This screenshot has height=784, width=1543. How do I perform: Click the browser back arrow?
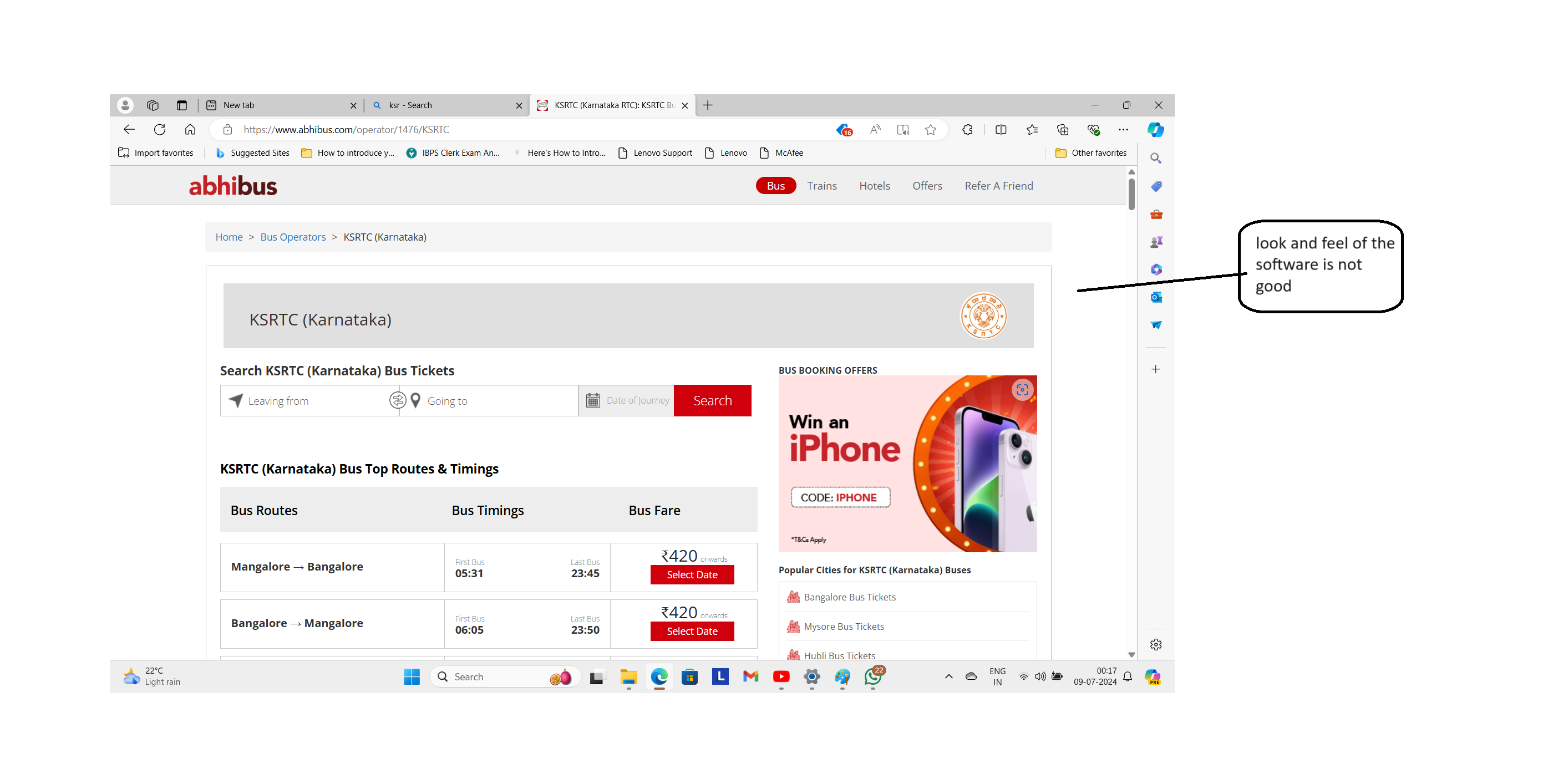click(129, 129)
